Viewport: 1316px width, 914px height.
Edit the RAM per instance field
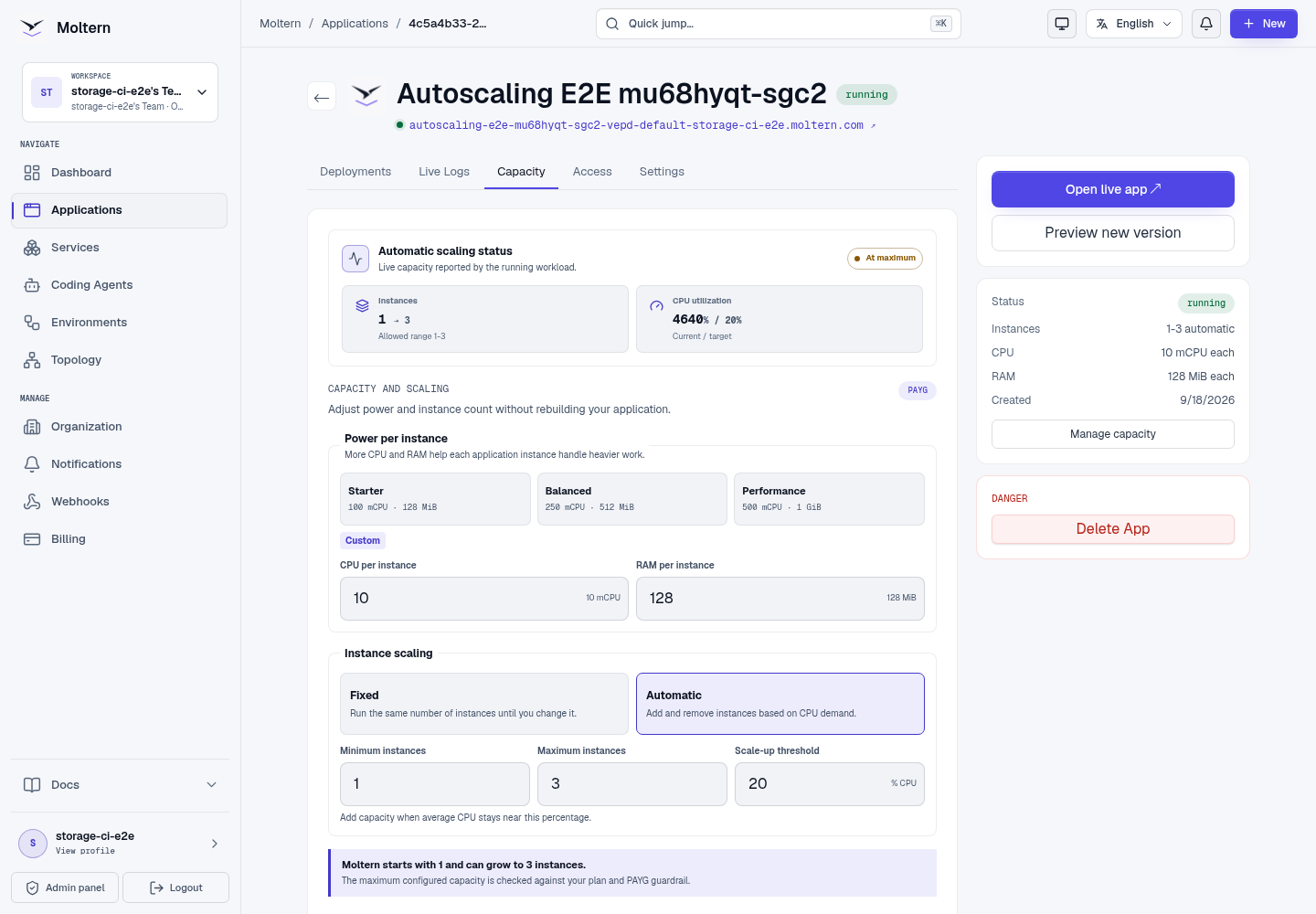coord(780,599)
